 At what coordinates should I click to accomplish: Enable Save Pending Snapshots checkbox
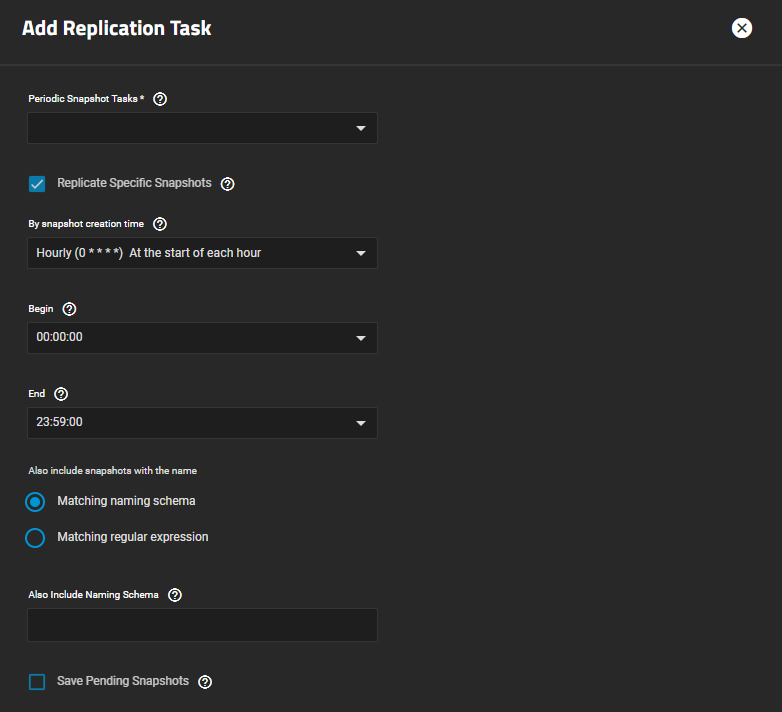coord(37,682)
